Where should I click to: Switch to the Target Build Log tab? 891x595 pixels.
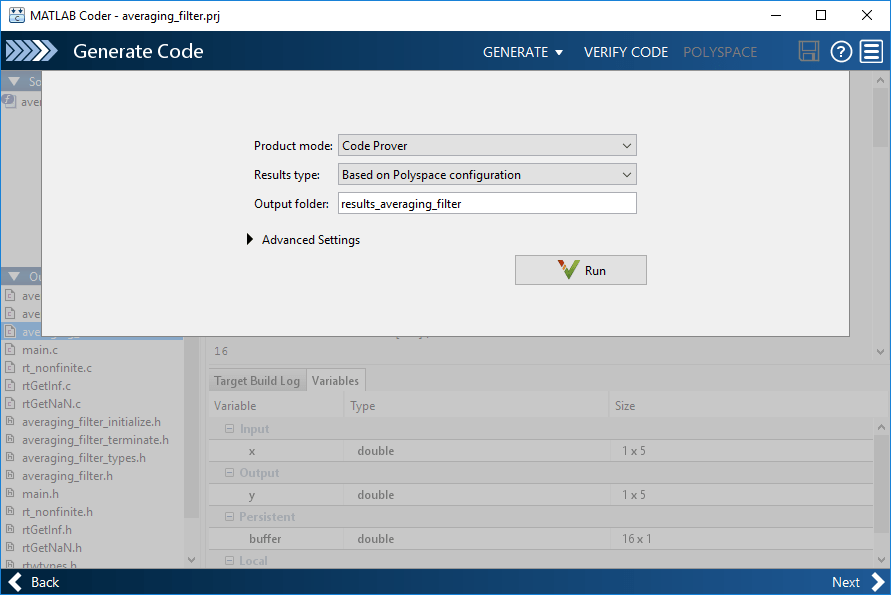coord(257,381)
